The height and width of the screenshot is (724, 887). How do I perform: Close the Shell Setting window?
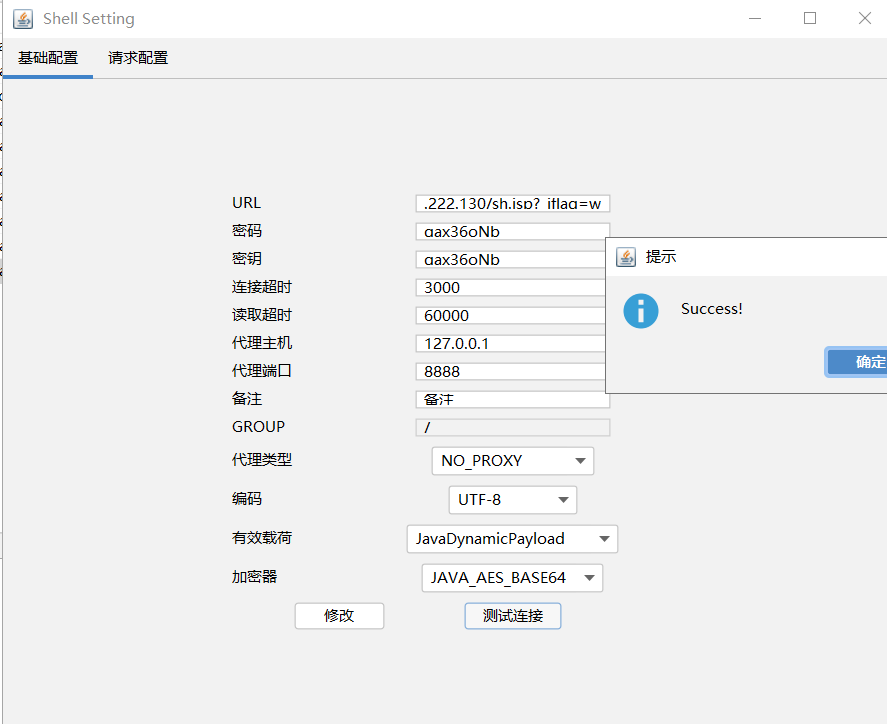point(864,19)
